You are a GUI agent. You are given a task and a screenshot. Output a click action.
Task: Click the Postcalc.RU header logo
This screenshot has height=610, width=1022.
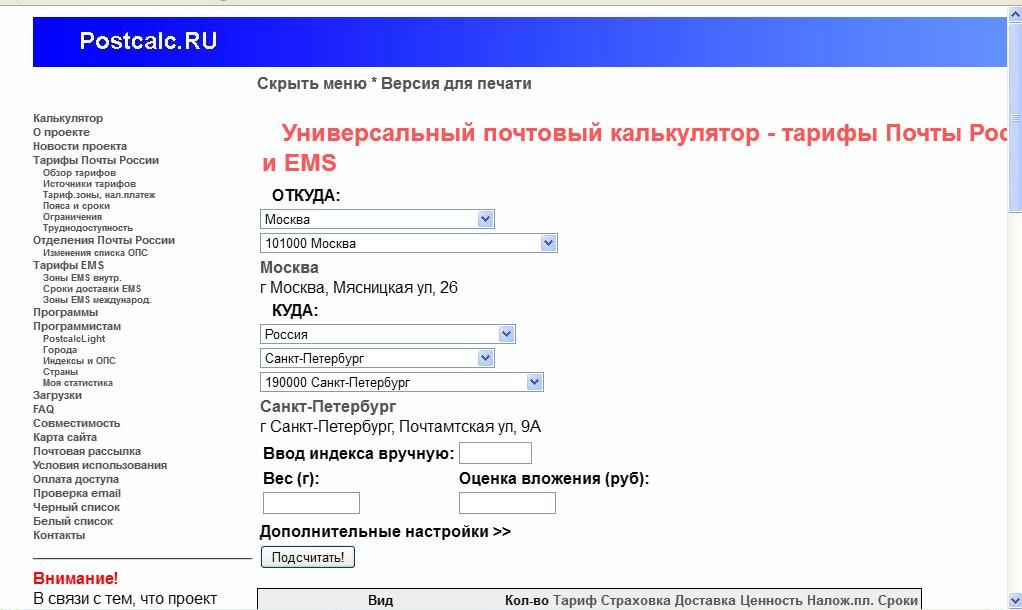click(148, 42)
